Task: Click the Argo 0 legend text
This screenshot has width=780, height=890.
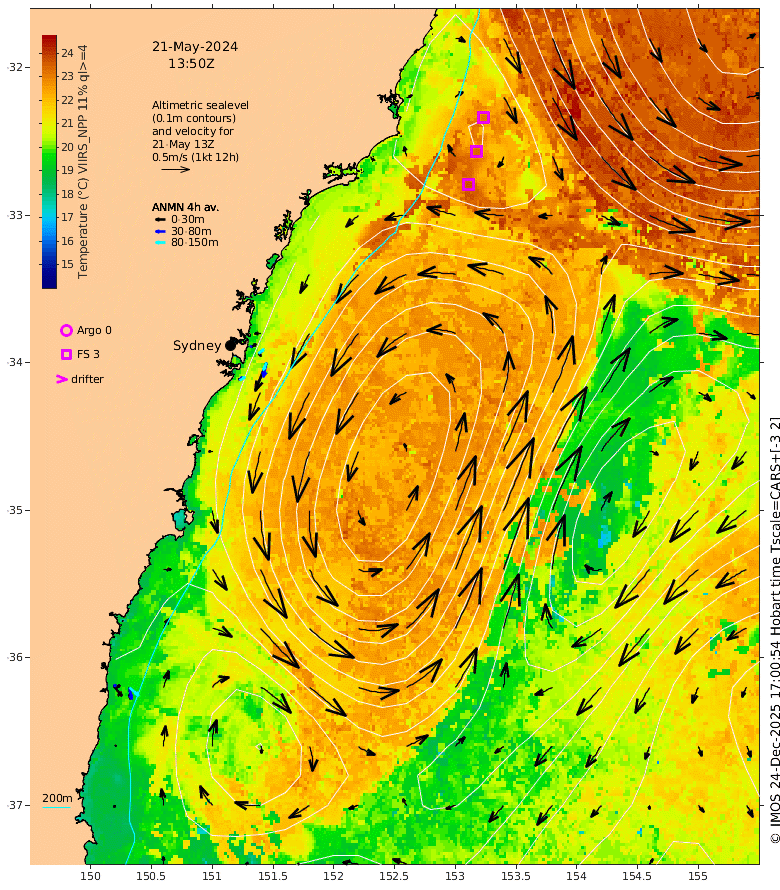Action: pos(94,330)
